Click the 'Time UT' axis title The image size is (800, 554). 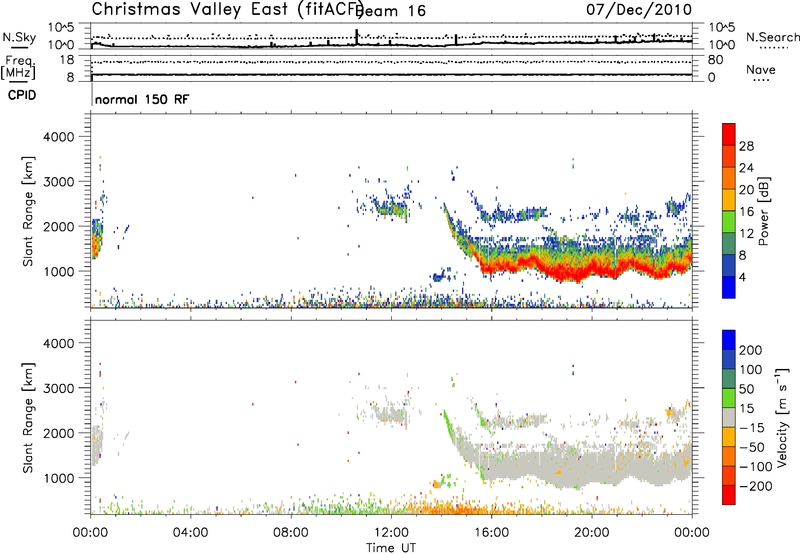[x=391, y=548]
